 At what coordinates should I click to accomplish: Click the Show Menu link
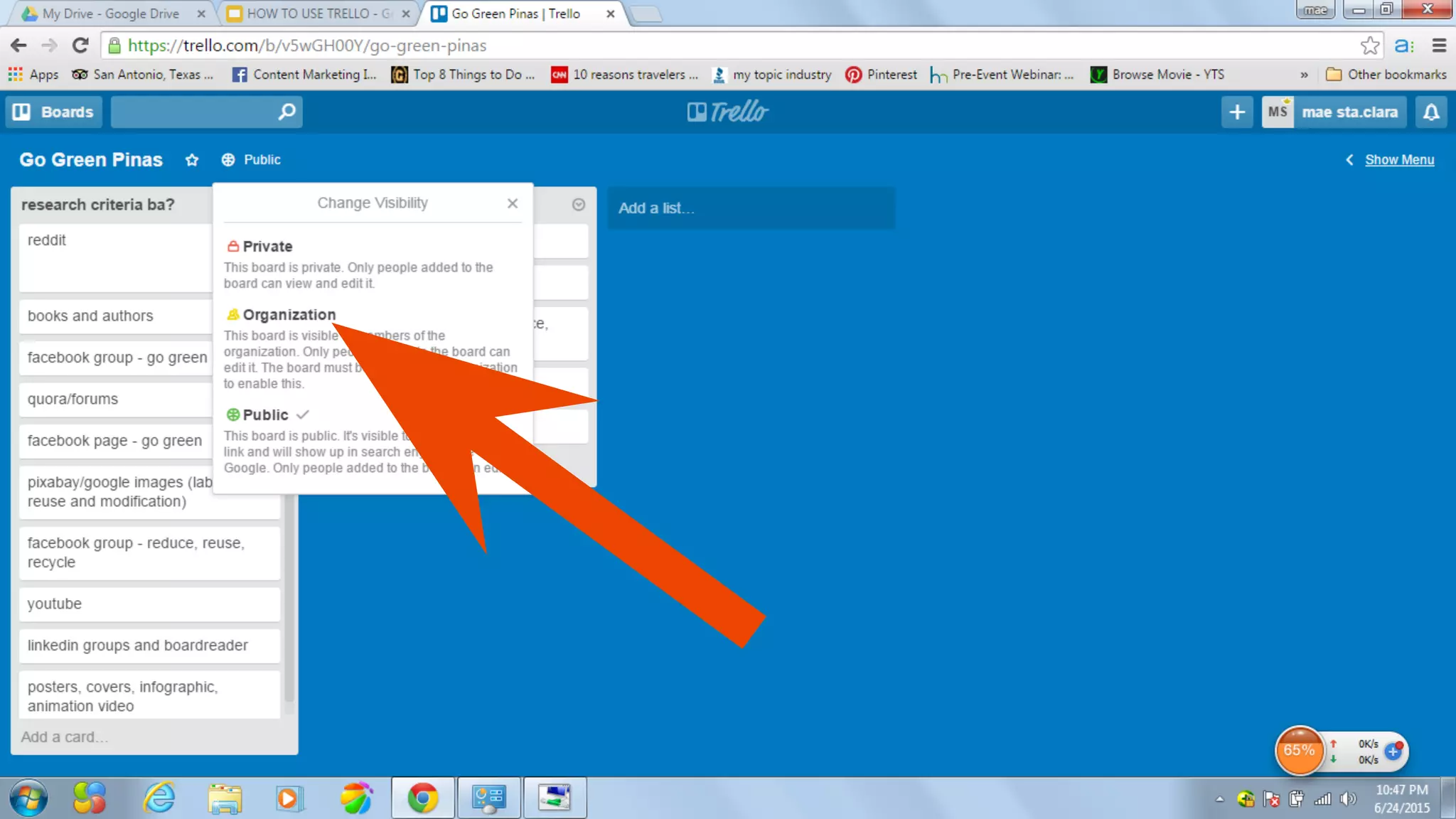pyautogui.click(x=1398, y=160)
